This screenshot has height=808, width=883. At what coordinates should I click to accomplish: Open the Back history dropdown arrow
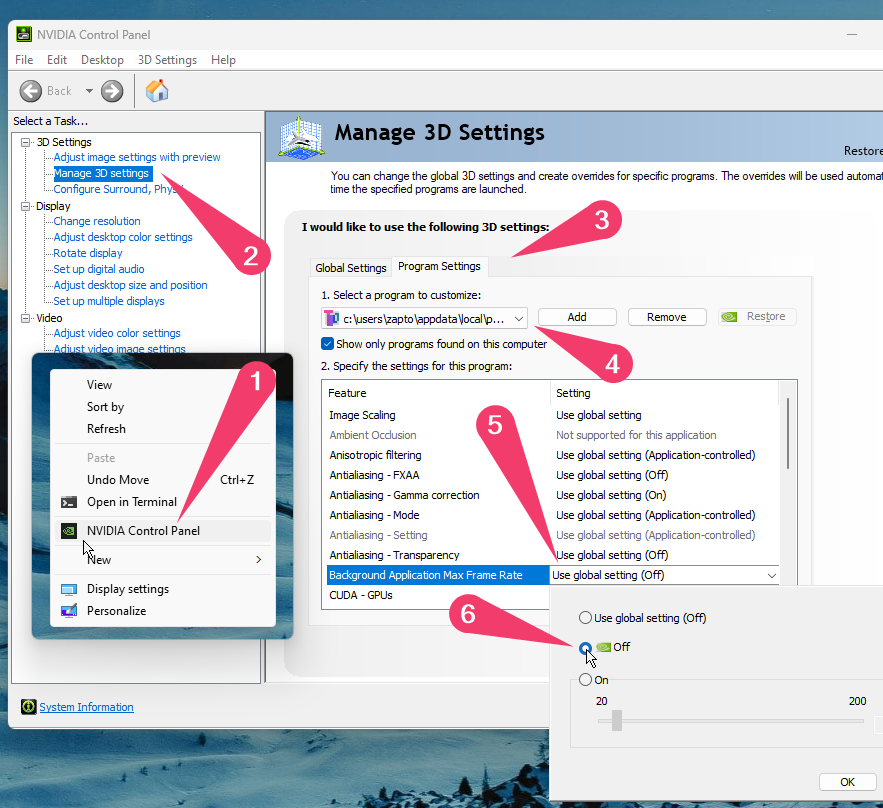click(x=89, y=91)
